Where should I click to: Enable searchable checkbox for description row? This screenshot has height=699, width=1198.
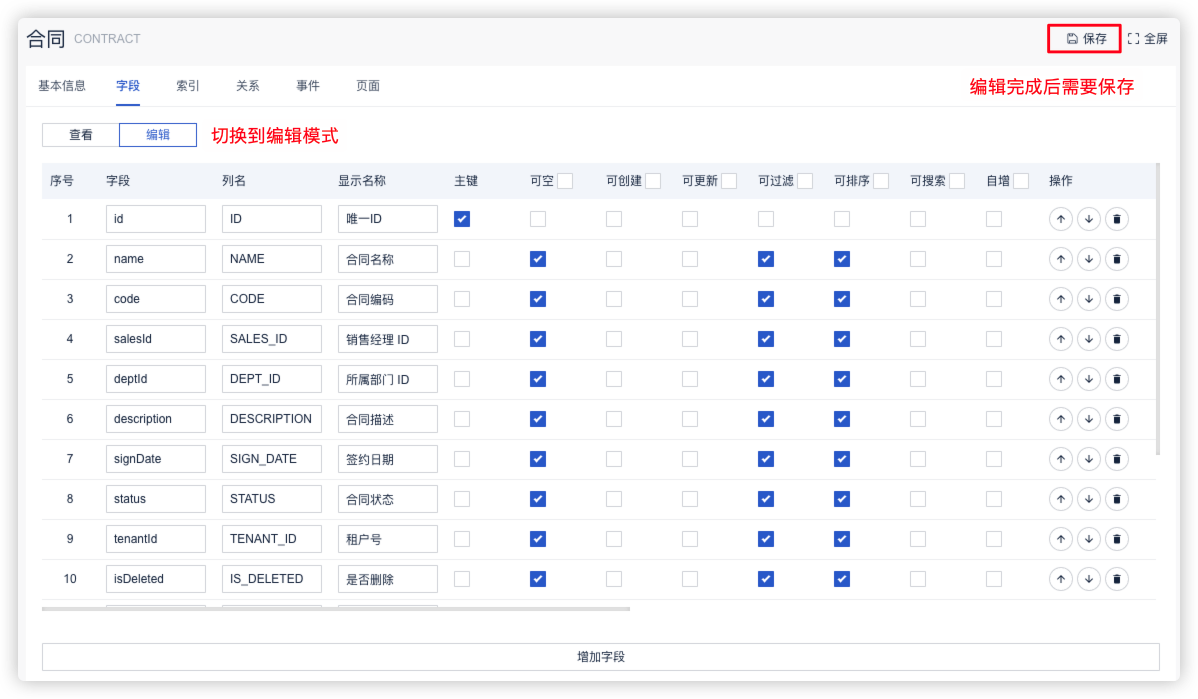[x=918, y=419]
